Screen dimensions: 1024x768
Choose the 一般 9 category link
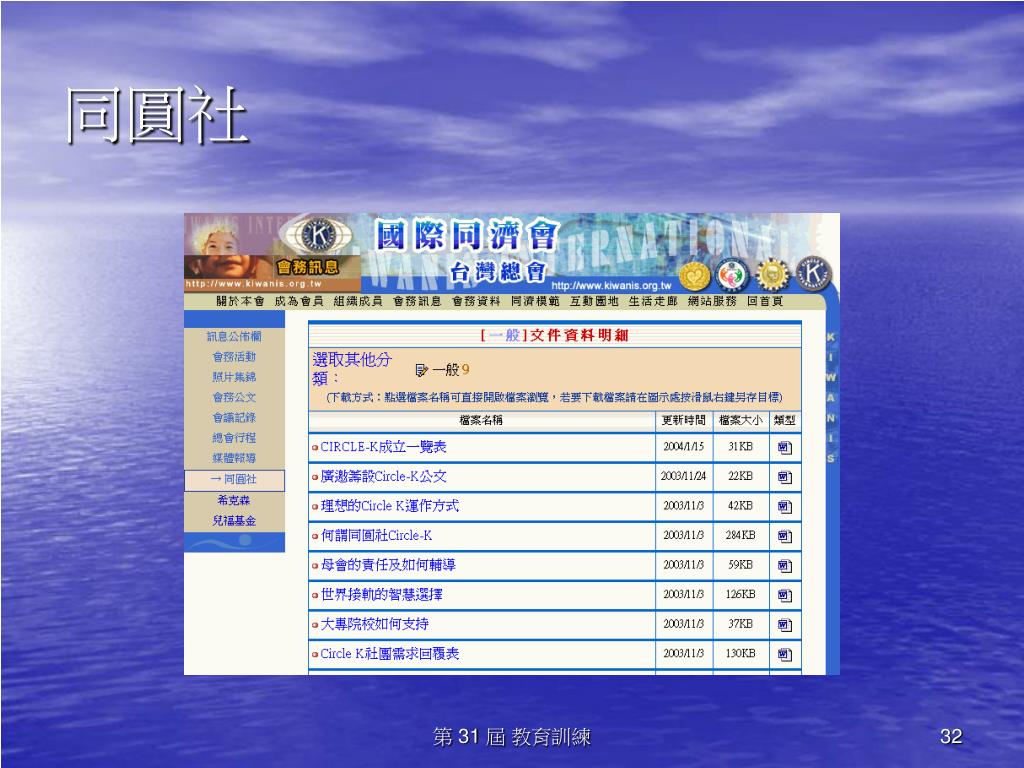pos(451,370)
